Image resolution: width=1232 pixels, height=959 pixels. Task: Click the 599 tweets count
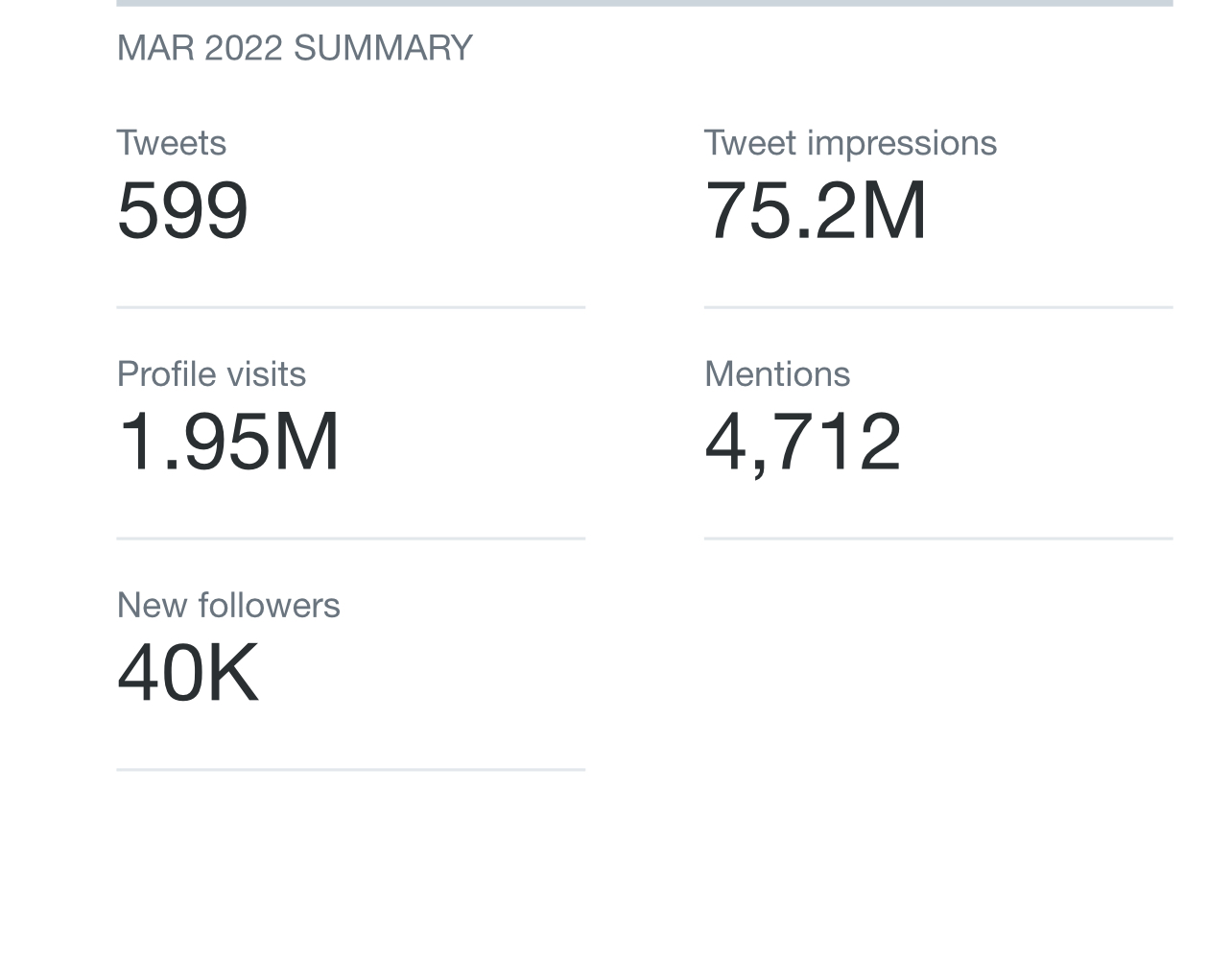182,209
